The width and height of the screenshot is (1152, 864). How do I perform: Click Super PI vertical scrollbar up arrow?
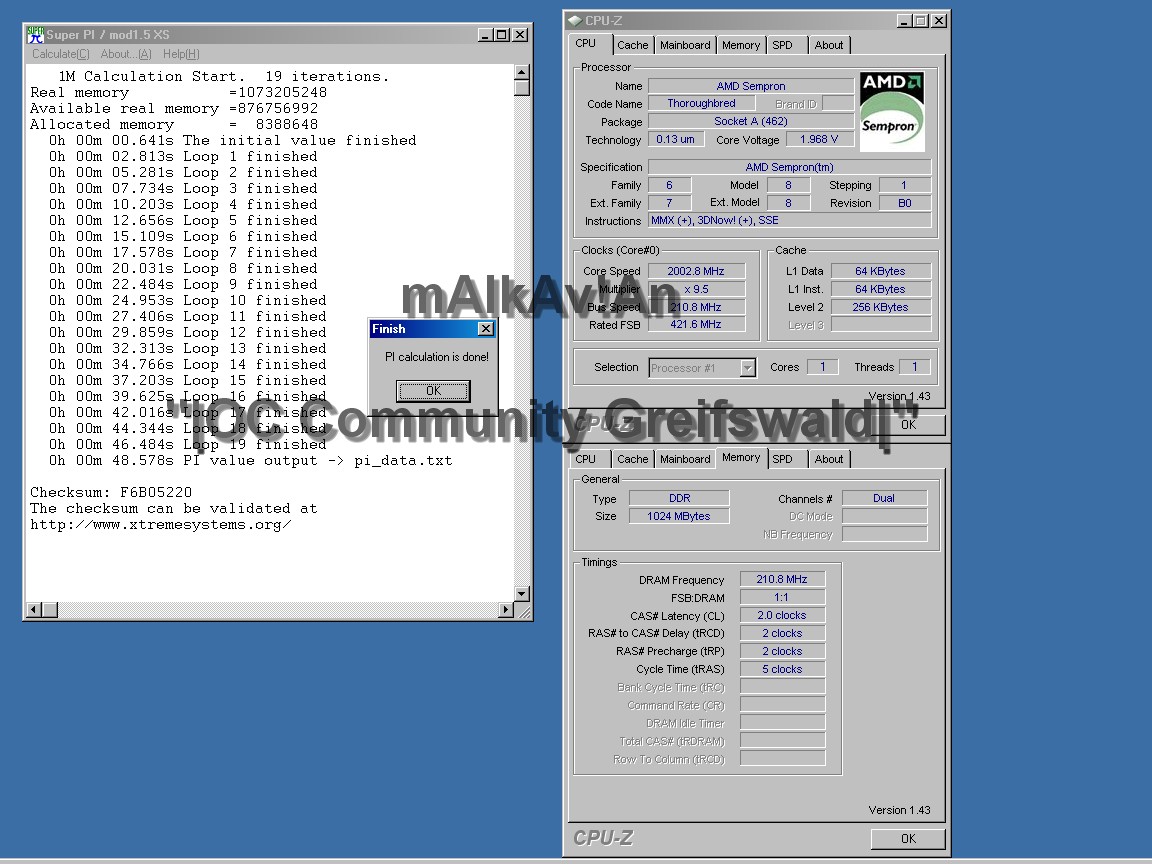[x=522, y=71]
